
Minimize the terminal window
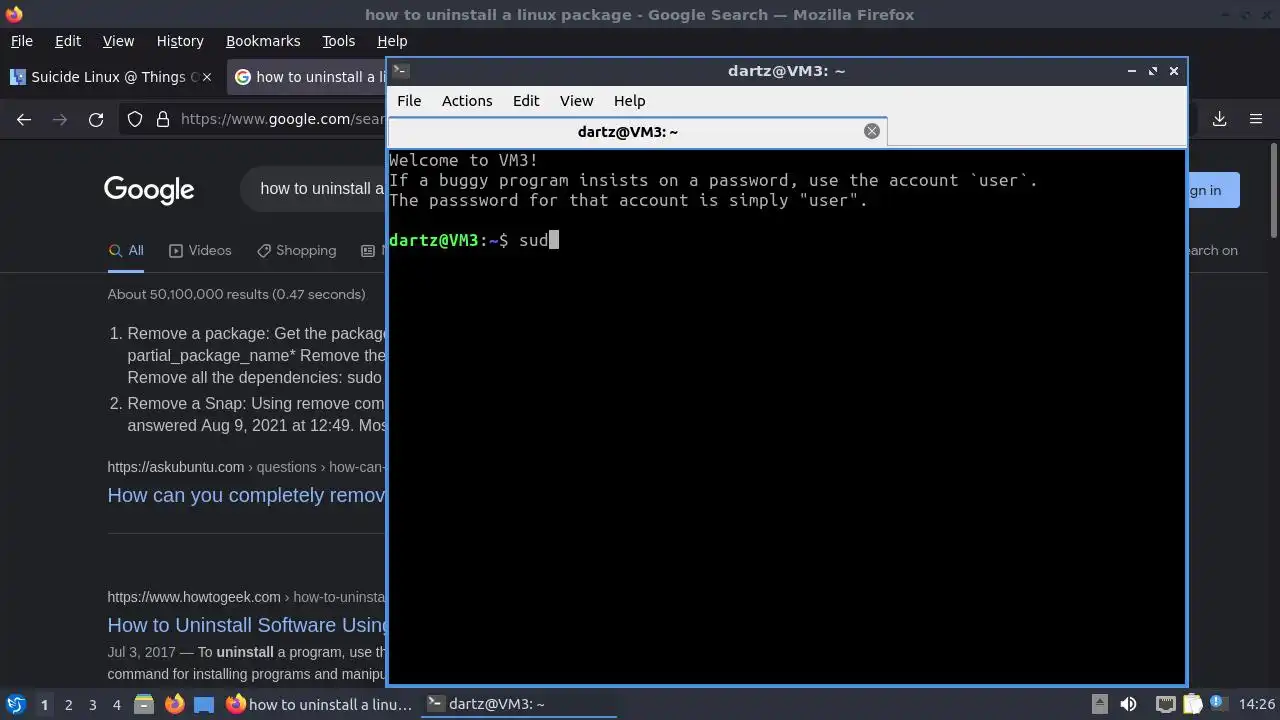click(x=1131, y=71)
